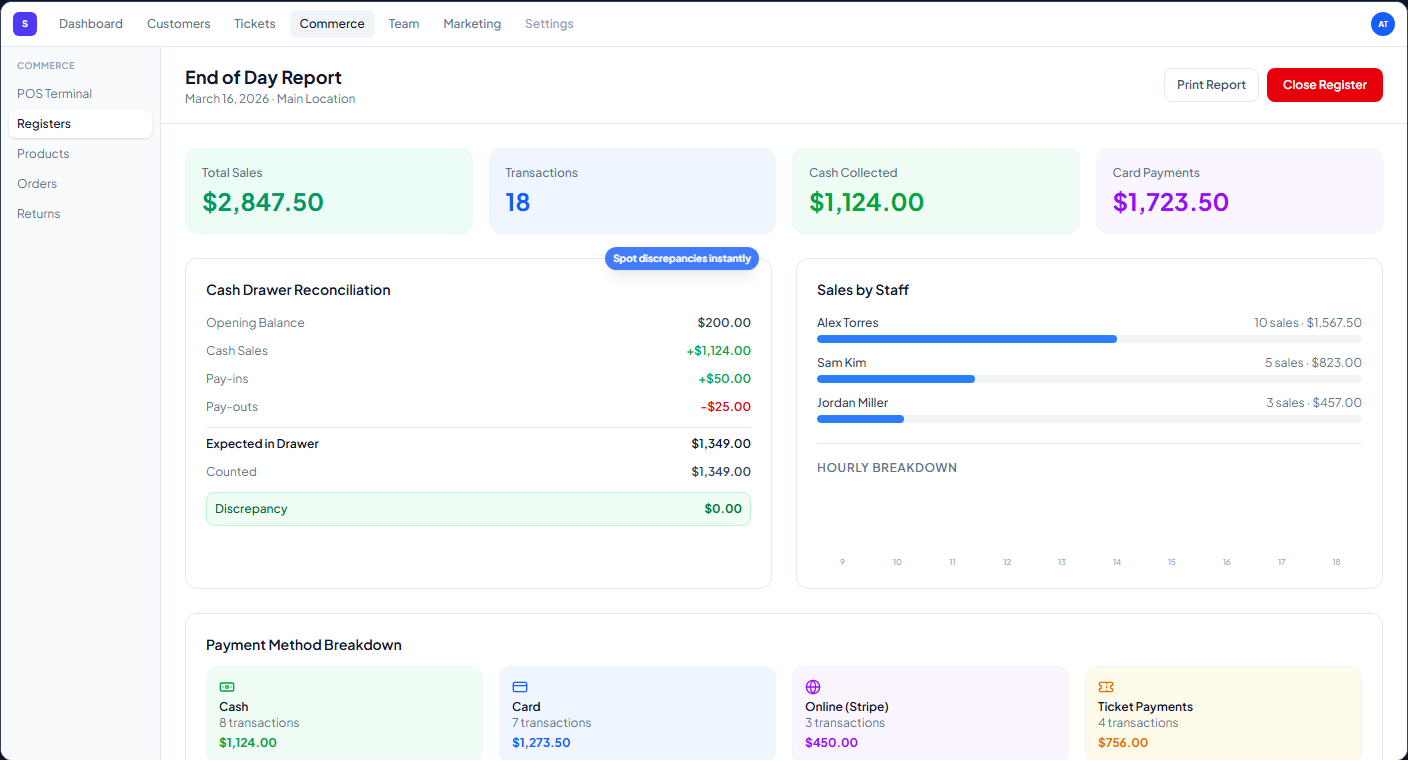Click the Payment Method Breakdown heading
Image resolution: width=1408 pixels, height=761 pixels.
304,645
